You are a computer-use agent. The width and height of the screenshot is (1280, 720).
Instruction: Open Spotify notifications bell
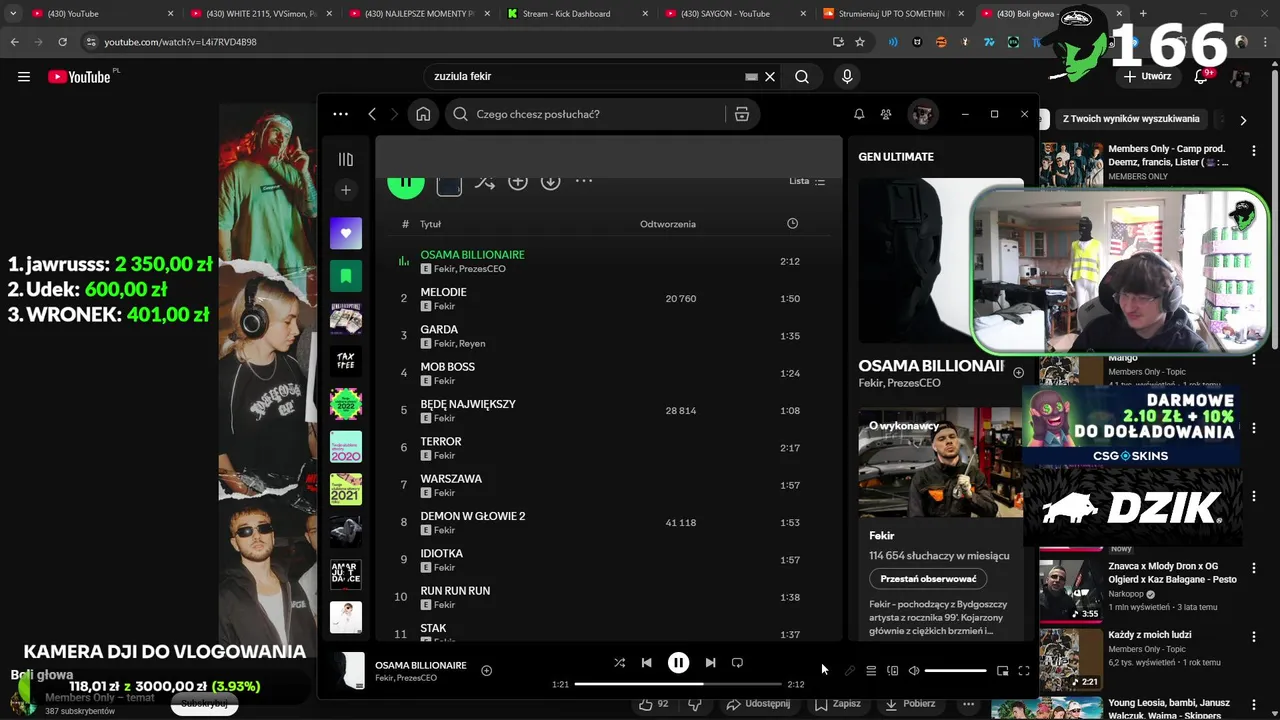[859, 114]
